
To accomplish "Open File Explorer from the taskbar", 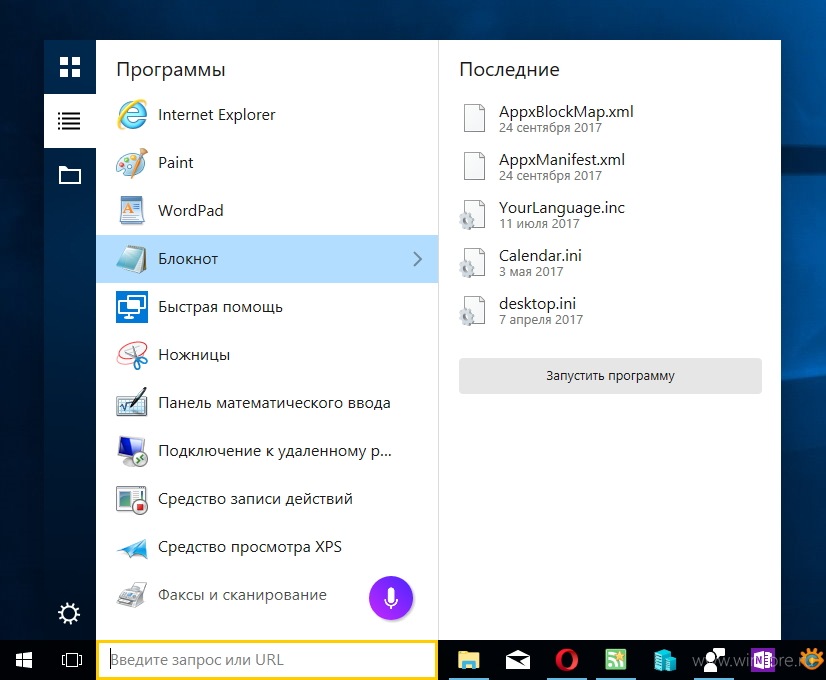I will pyautogui.click(x=468, y=660).
